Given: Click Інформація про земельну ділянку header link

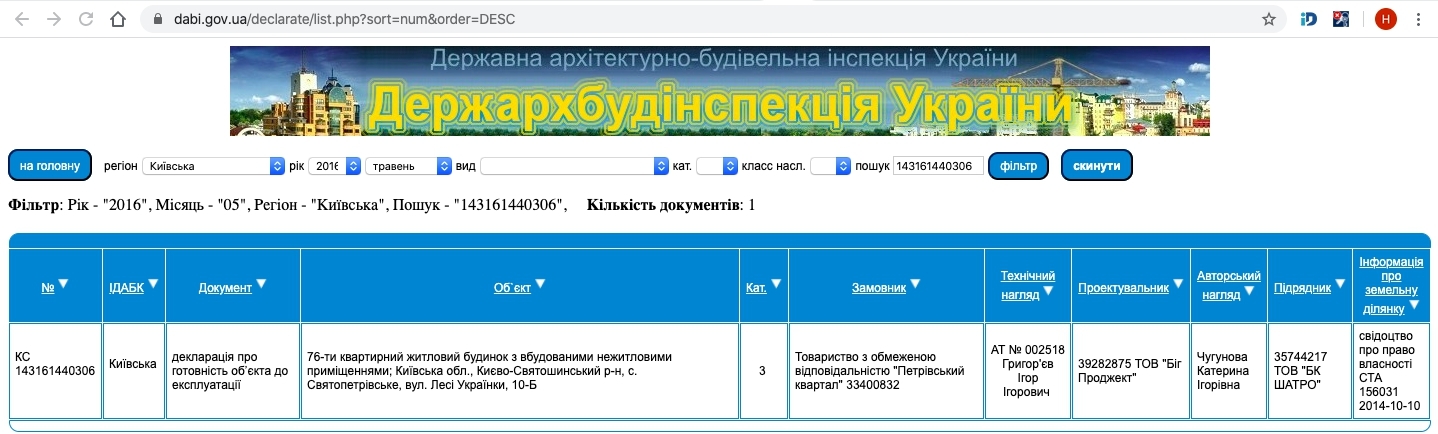Looking at the screenshot, I should (x=1391, y=286).
